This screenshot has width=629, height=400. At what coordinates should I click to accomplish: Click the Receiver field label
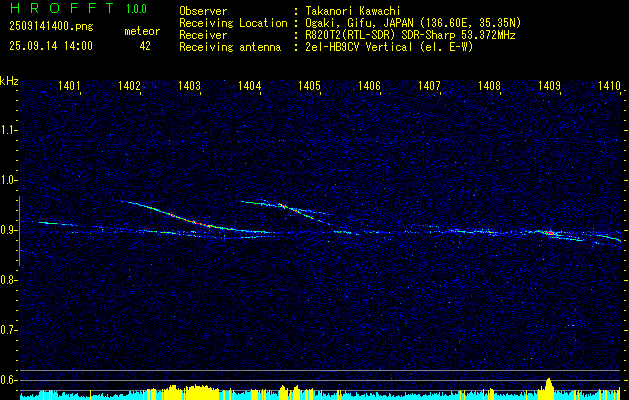[203, 35]
